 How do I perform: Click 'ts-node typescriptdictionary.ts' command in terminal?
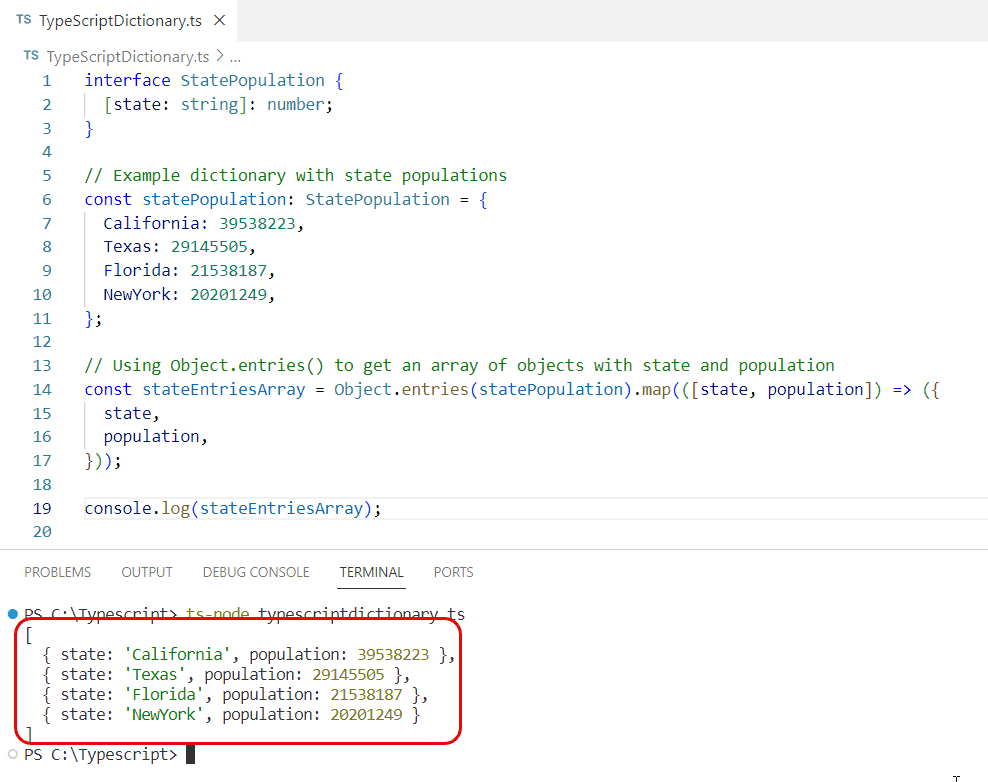point(325,614)
